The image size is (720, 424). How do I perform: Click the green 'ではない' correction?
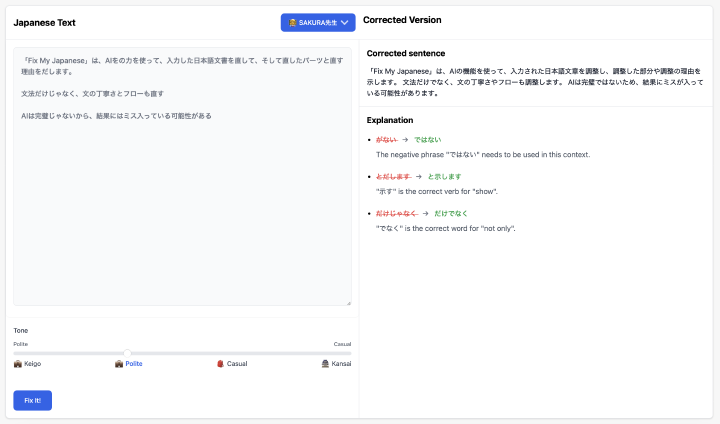coord(428,140)
